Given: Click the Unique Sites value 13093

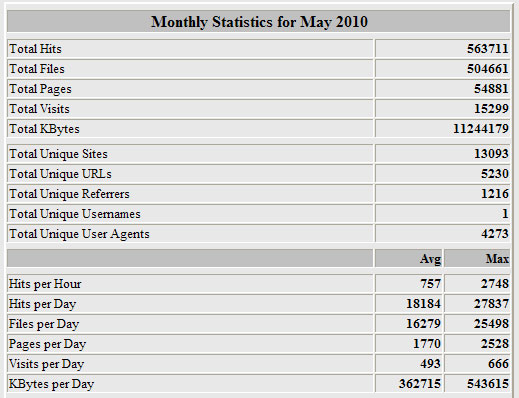Looking at the screenshot, I should (491, 154).
